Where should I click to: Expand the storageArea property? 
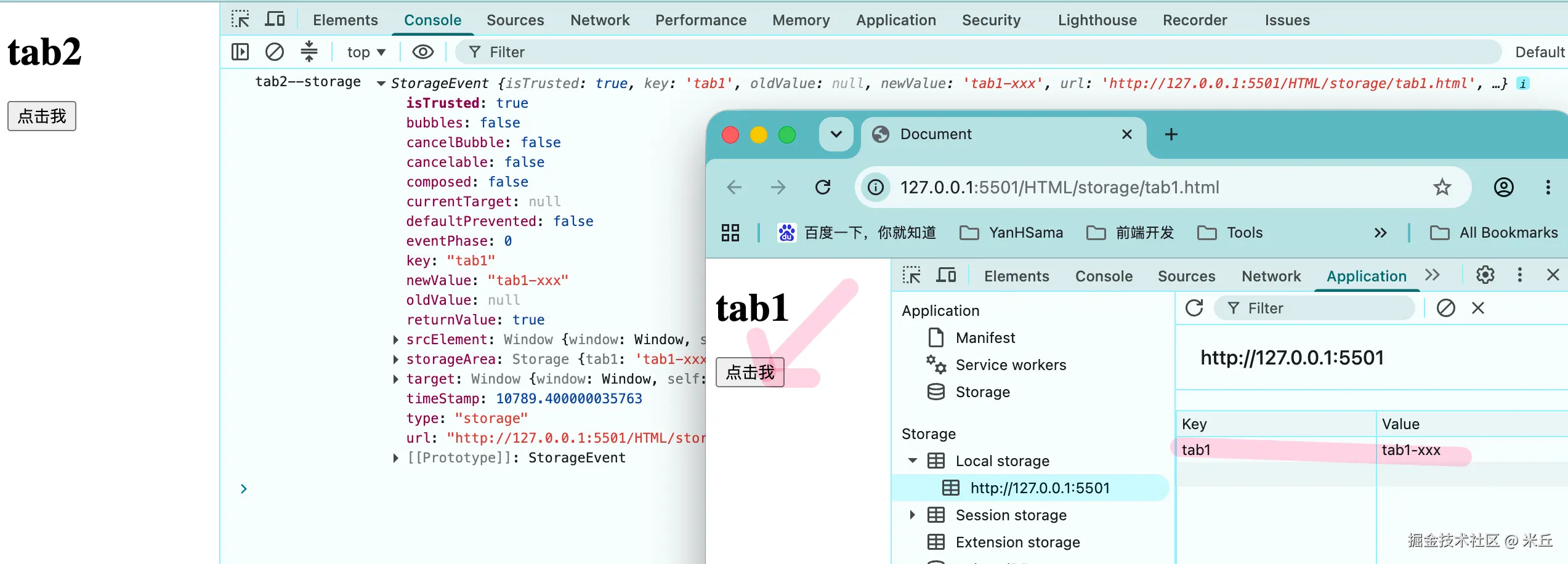[396, 360]
